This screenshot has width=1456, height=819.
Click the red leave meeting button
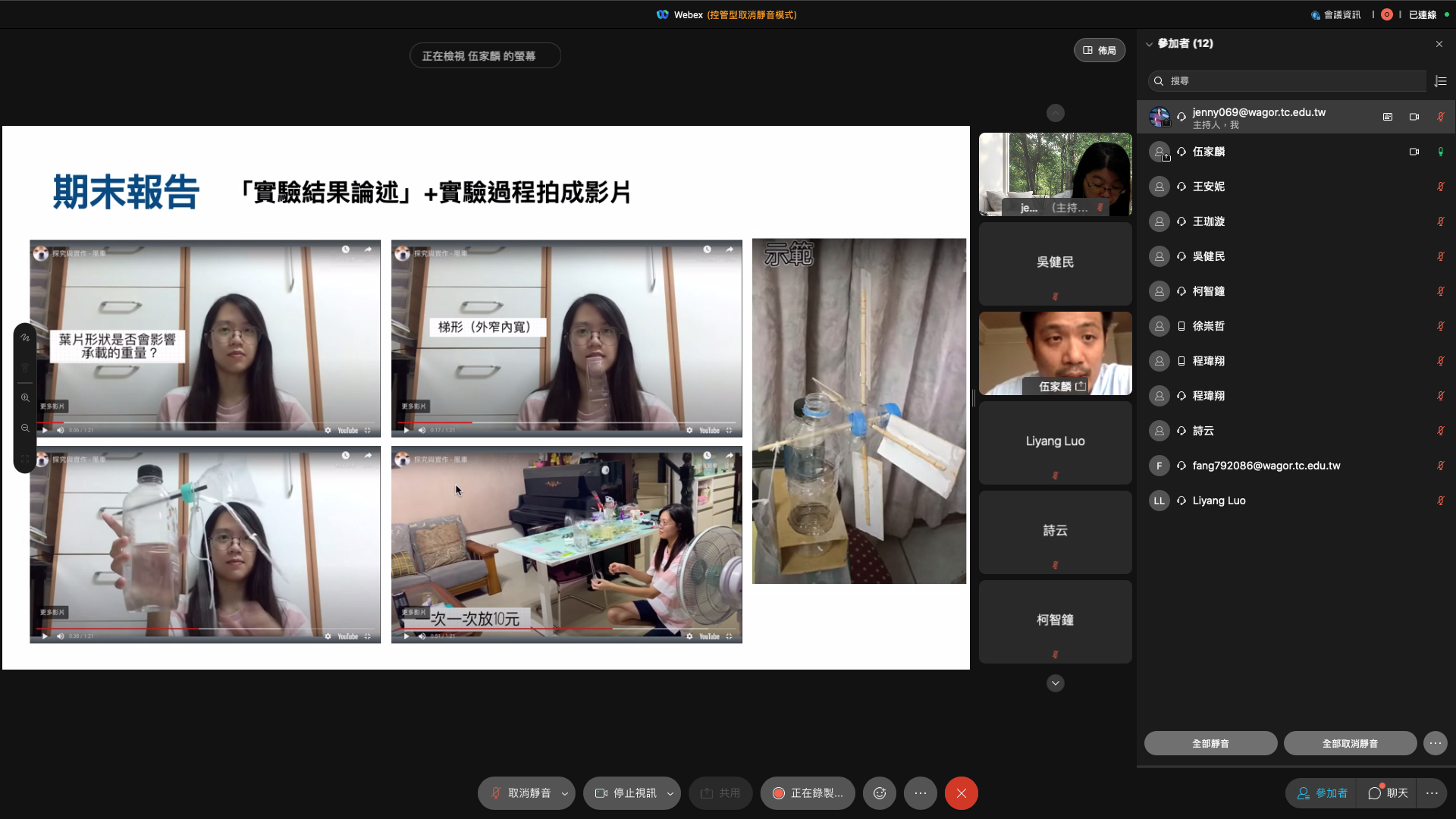pos(961,793)
